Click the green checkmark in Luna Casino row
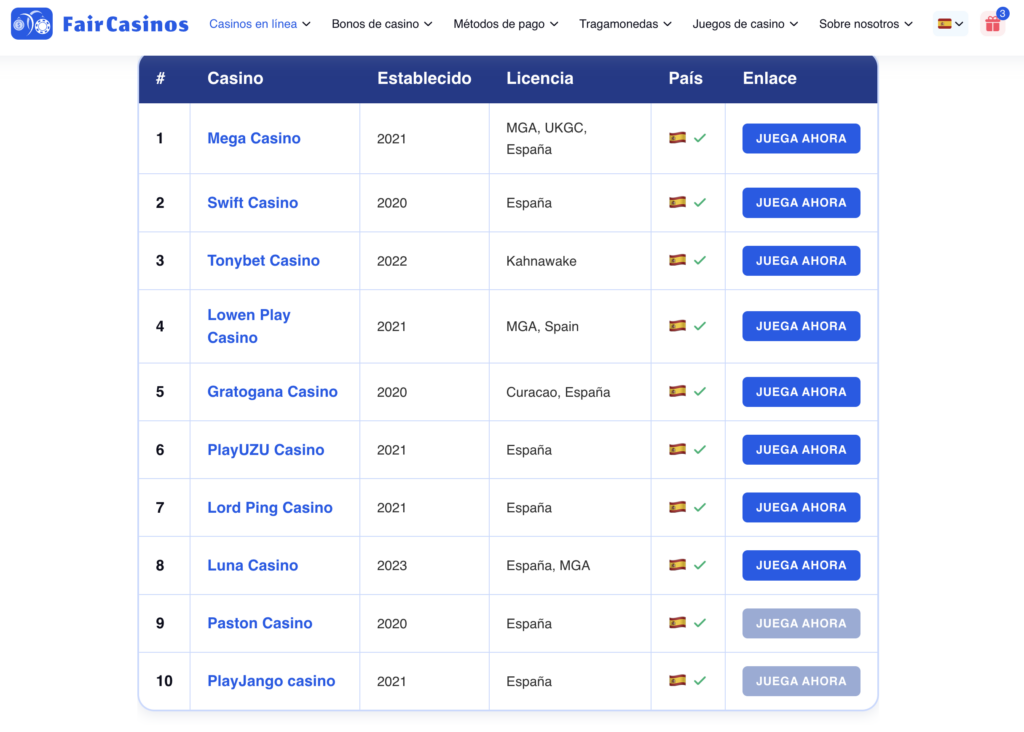This screenshot has height=732, width=1024. [700, 565]
